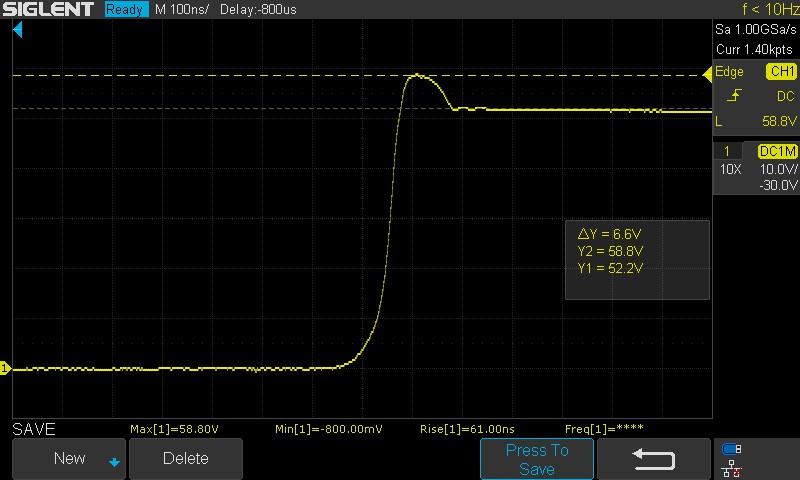This screenshot has width=800, height=480.
Task: Click the yellow CH1 trigger source badge
Action: point(780,72)
